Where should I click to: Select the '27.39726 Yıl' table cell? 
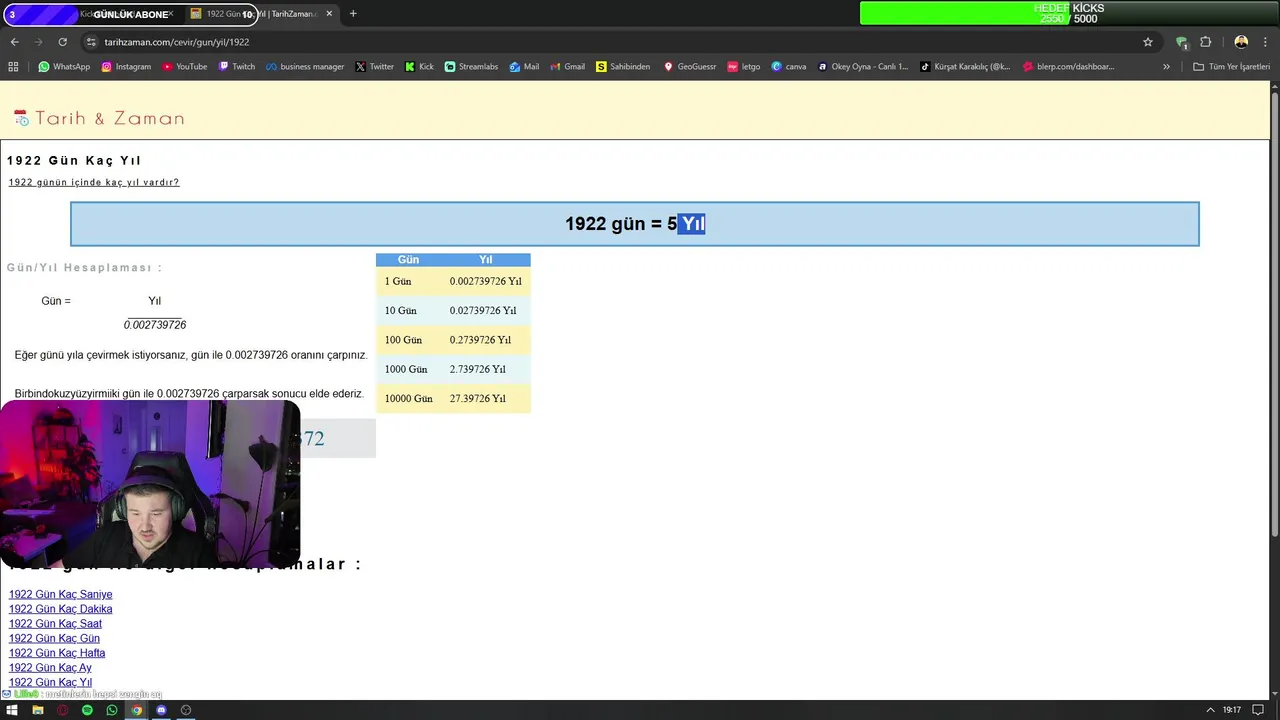(x=486, y=398)
